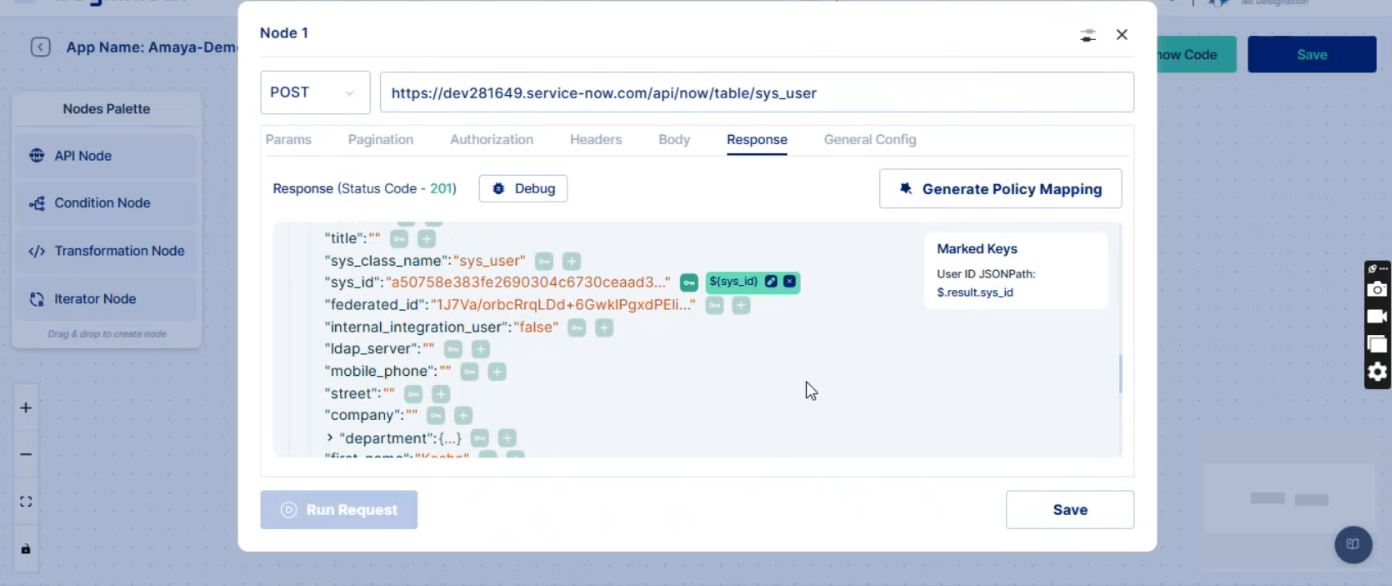Viewport: 1392px width, 586px height.
Task: Click the plus icon beside "internal_integration_user"
Action: pos(604,327)
